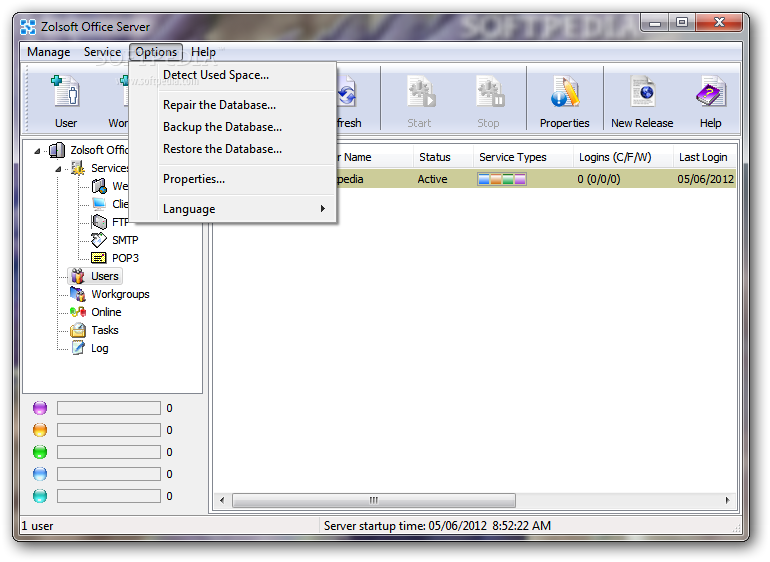Viewport: 770px width, 562px height.
Task: Expand the Language submenu arrow
Action: [323, 208]
